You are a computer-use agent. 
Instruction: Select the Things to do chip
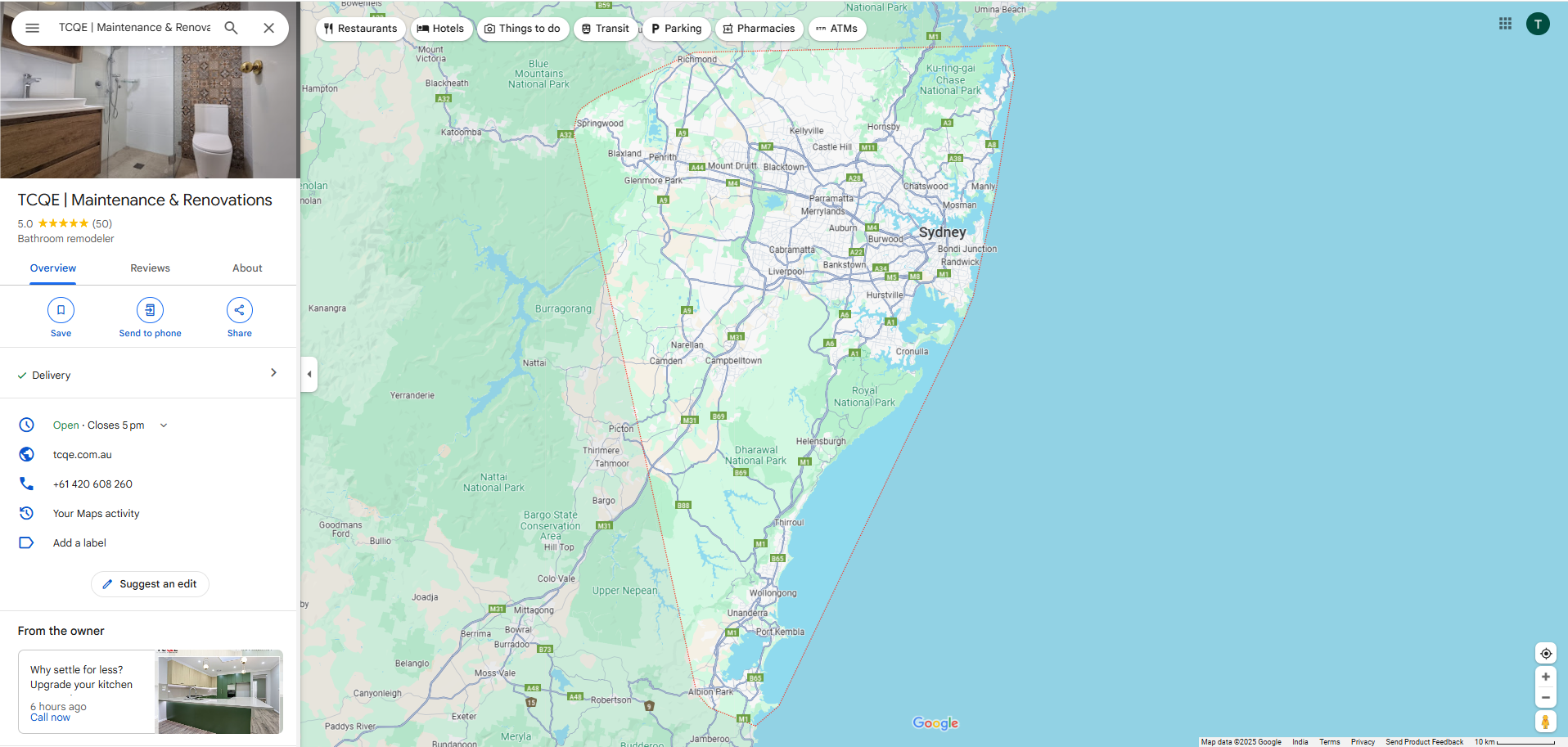tap(523, 29)
